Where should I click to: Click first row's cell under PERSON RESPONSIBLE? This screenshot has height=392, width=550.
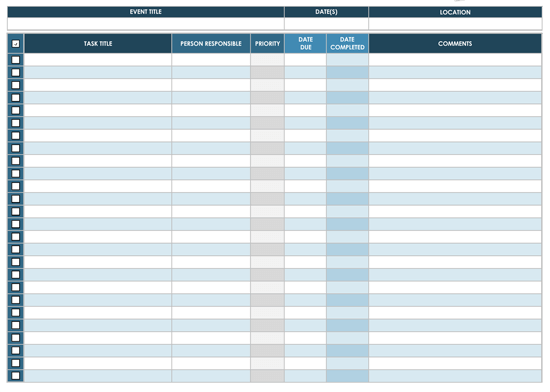click(x=211, y=60)
